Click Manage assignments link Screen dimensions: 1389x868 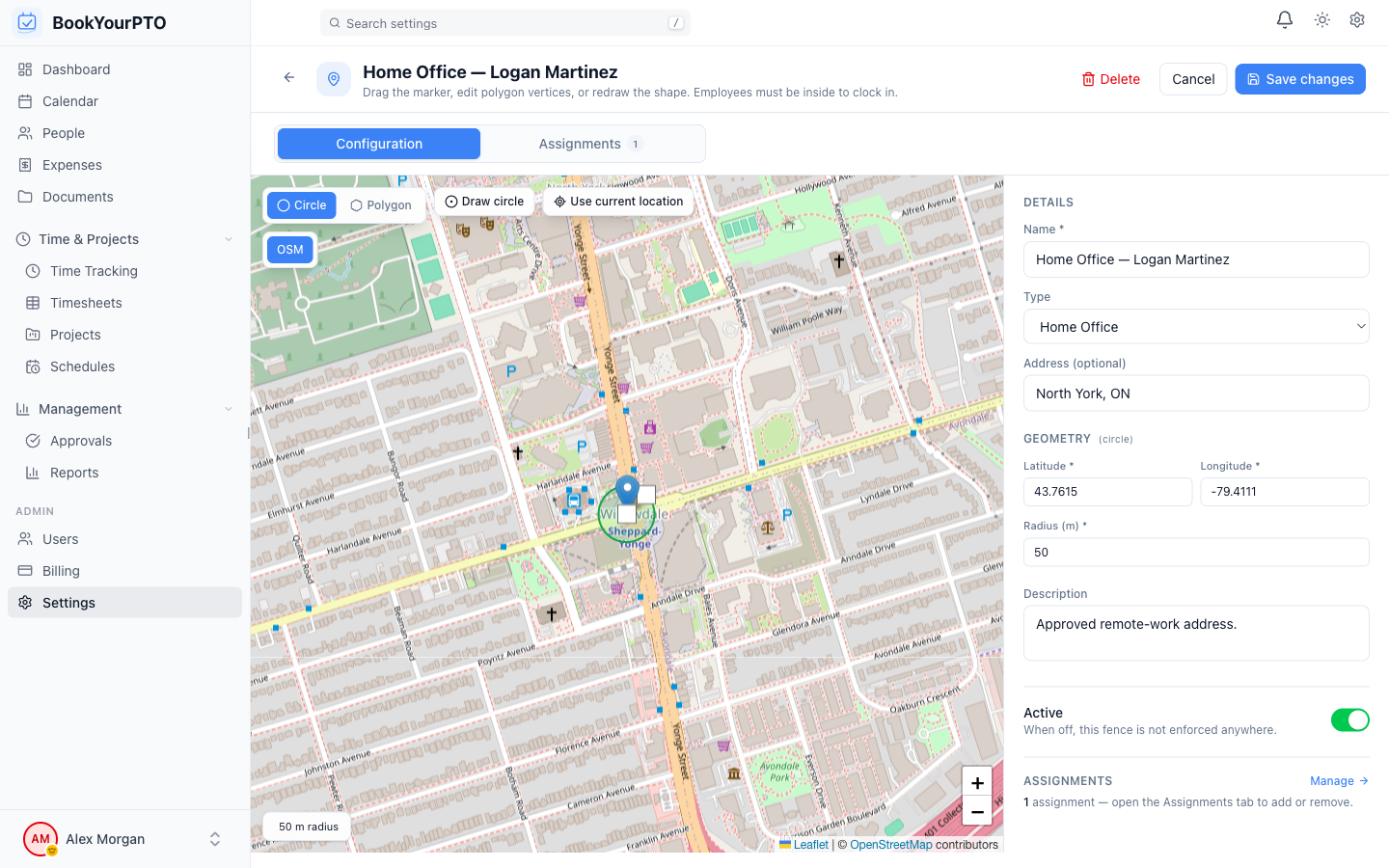[1339, 781]
